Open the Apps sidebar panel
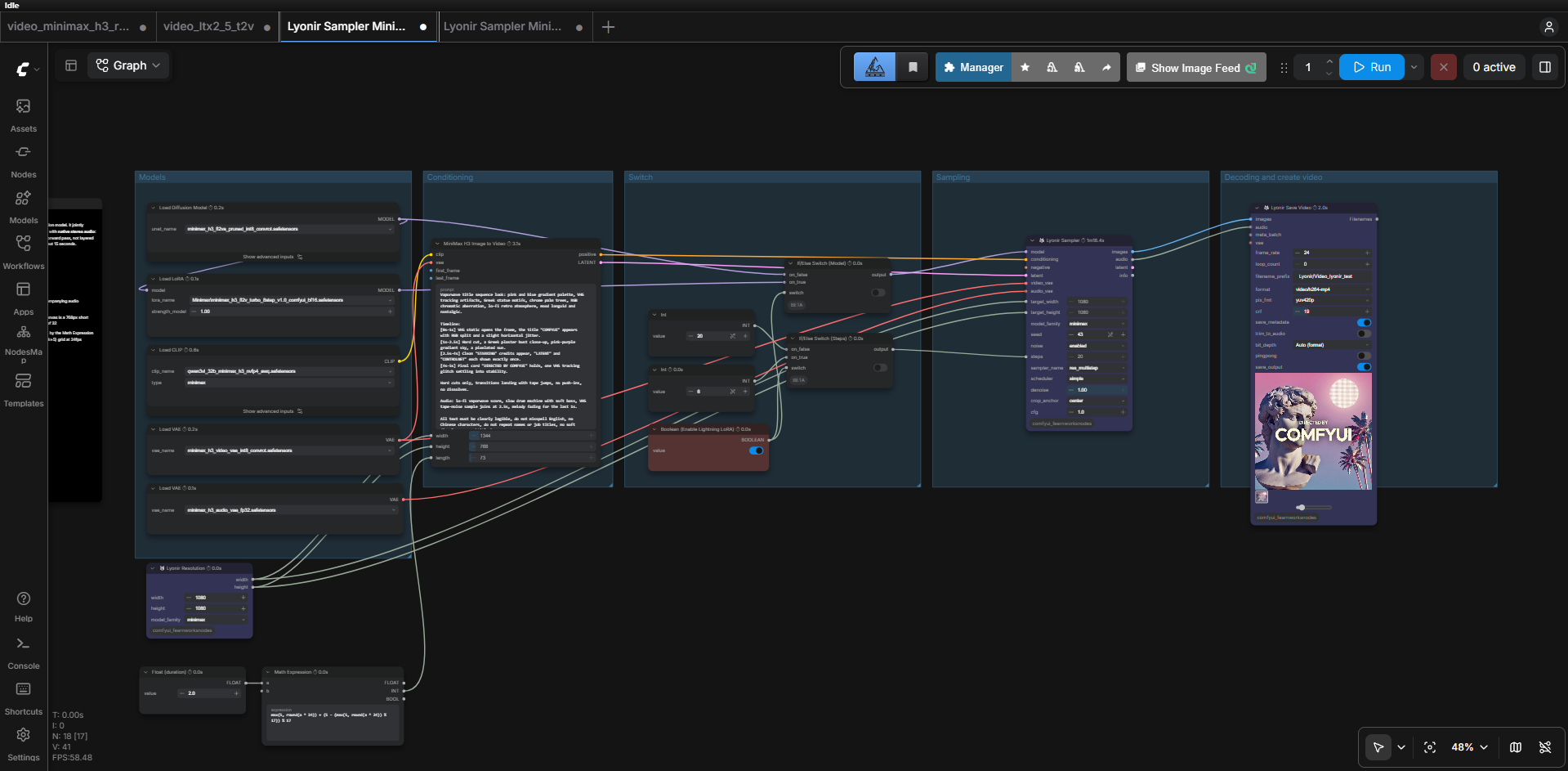1568x771 pixels. (x=24, y=298)
